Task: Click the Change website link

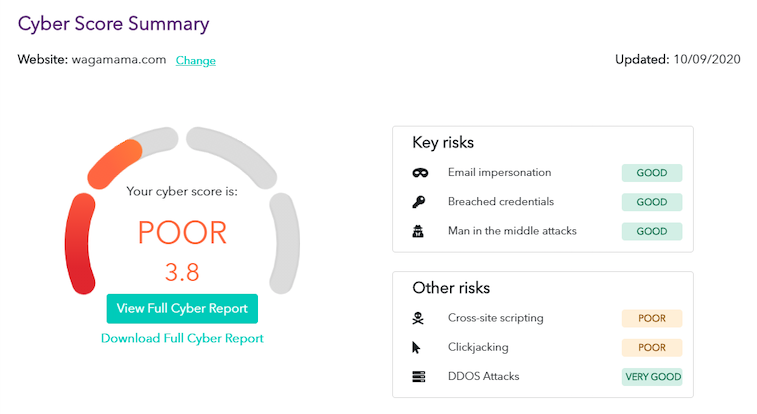Action: click(x=196, y=61)
